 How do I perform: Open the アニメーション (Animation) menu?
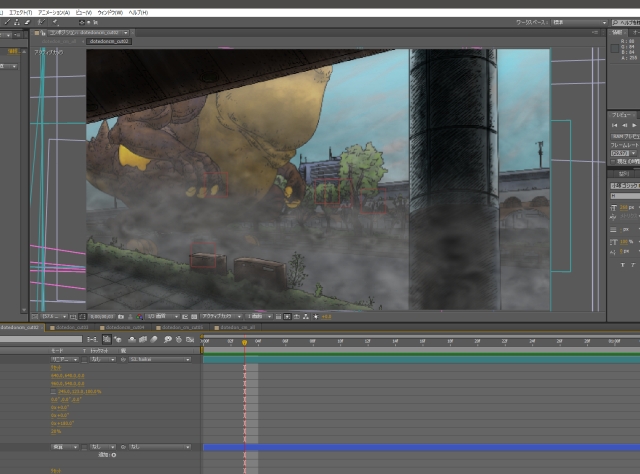[x=54, y=12]
